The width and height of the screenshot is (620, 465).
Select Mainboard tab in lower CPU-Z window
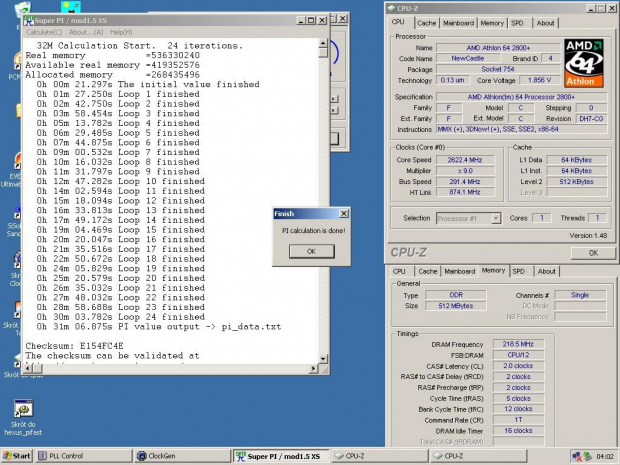pos(459,271)
